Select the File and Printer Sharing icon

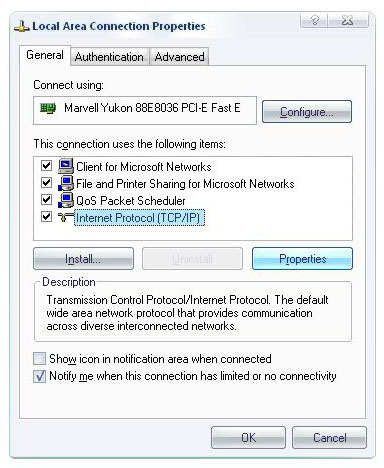pos(66,183)
